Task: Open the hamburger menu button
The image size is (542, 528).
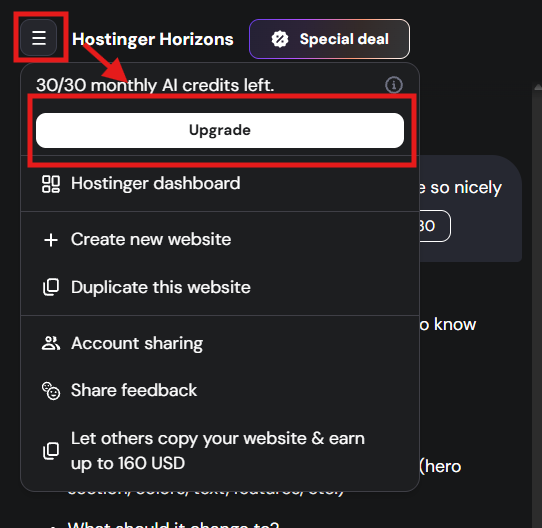Action: [39, 38]
